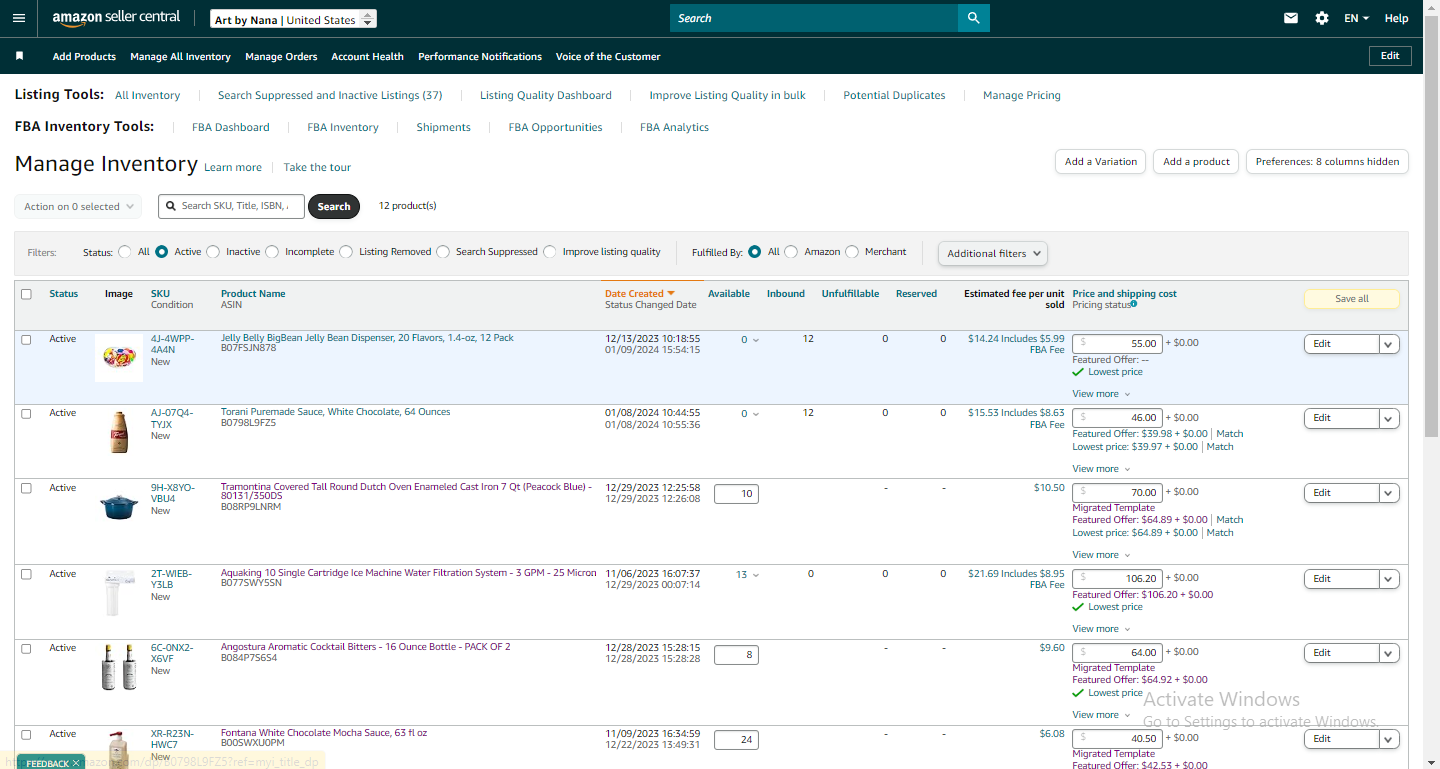The width and height of the screenshot is (1440, 769).
Task: Click the magnifier search button in top bar
Action: (973, 18)
